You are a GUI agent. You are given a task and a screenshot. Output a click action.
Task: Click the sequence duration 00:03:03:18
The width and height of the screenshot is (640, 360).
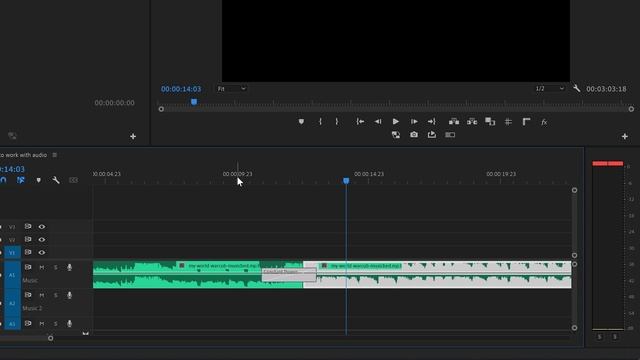(x=606, y=89)
